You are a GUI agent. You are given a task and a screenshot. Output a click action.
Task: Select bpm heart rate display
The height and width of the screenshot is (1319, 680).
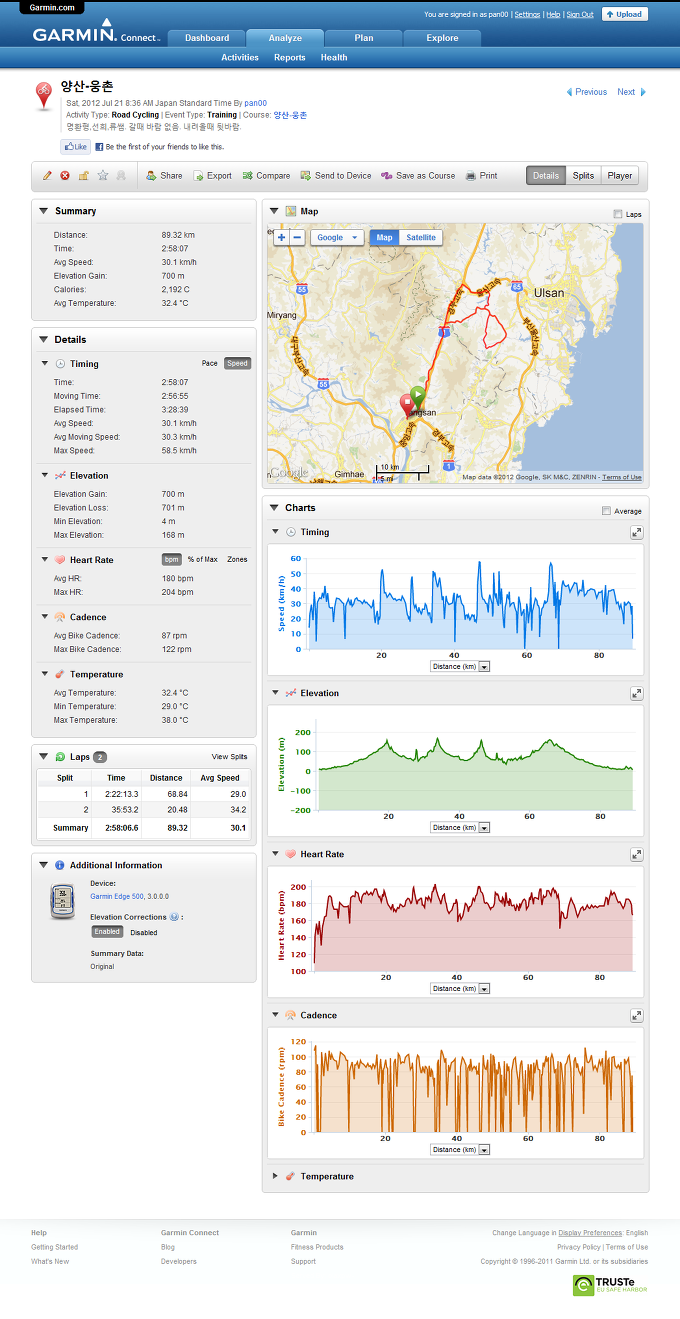[x=171, y=559]
